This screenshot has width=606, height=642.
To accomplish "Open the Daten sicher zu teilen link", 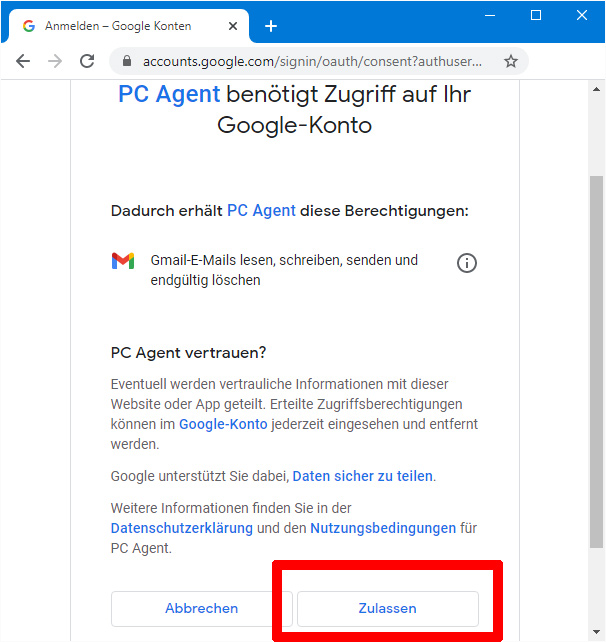I will coord(362,476).
